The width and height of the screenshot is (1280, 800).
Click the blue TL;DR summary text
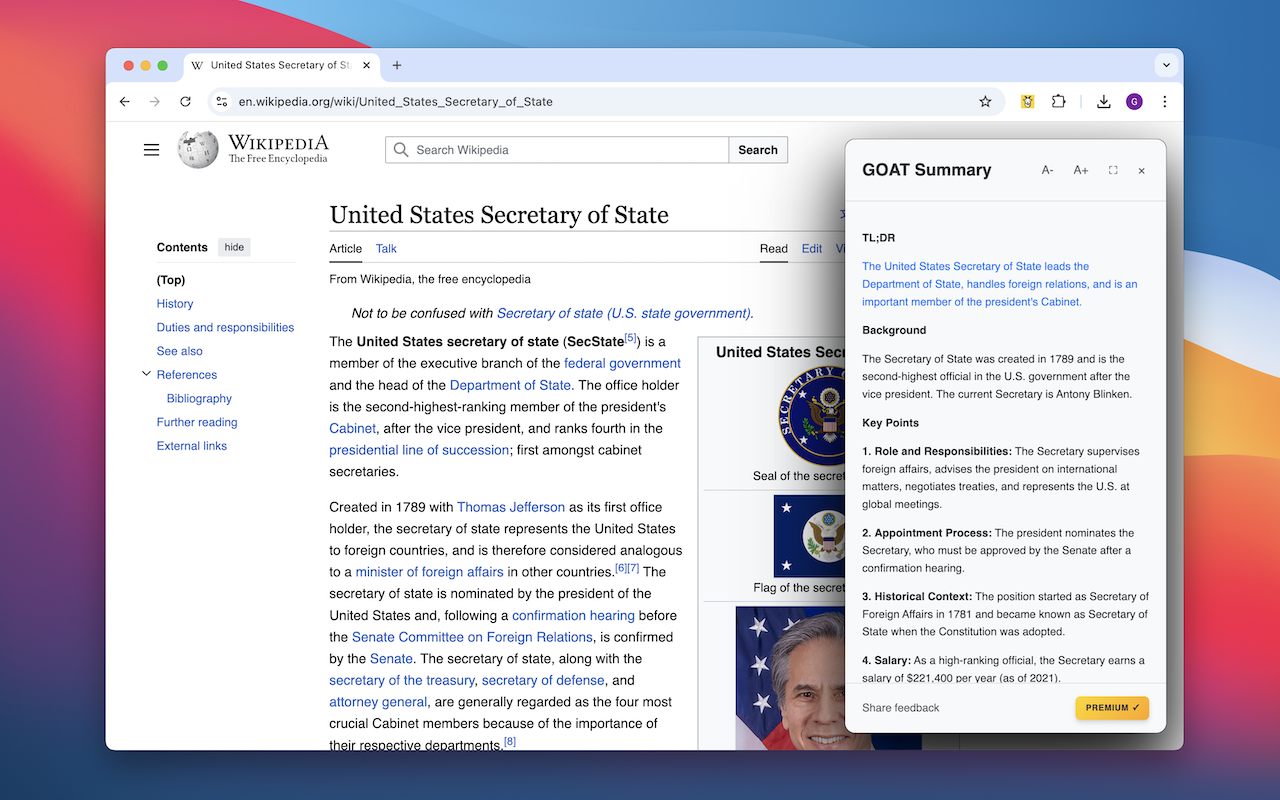tap(1000, 284)
